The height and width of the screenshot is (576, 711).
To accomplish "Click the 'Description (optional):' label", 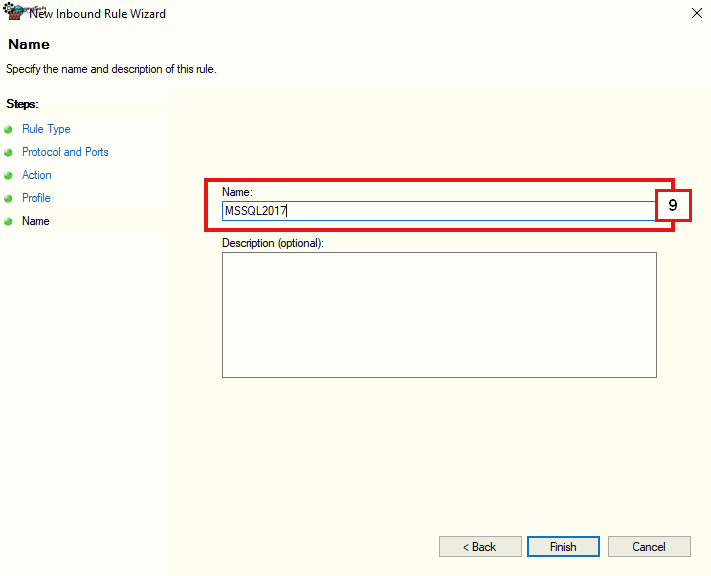I will (x=273, y=243).
